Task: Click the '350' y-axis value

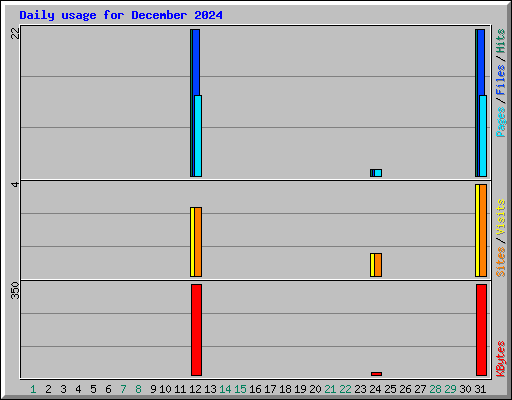Action: click(15, 290)
